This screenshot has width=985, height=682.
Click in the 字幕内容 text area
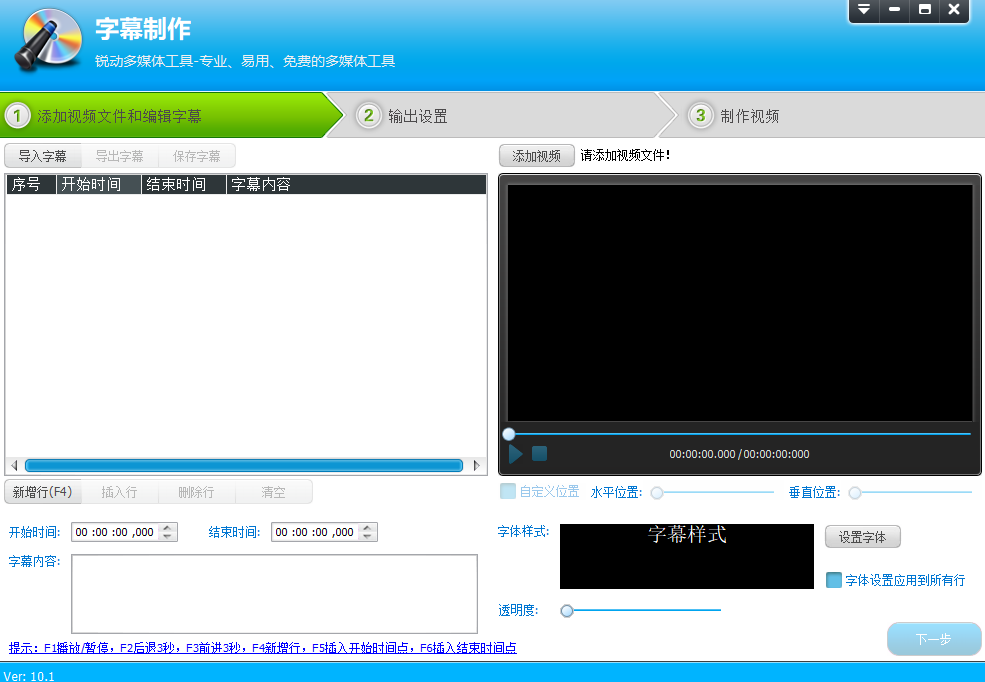coord(274,593)
